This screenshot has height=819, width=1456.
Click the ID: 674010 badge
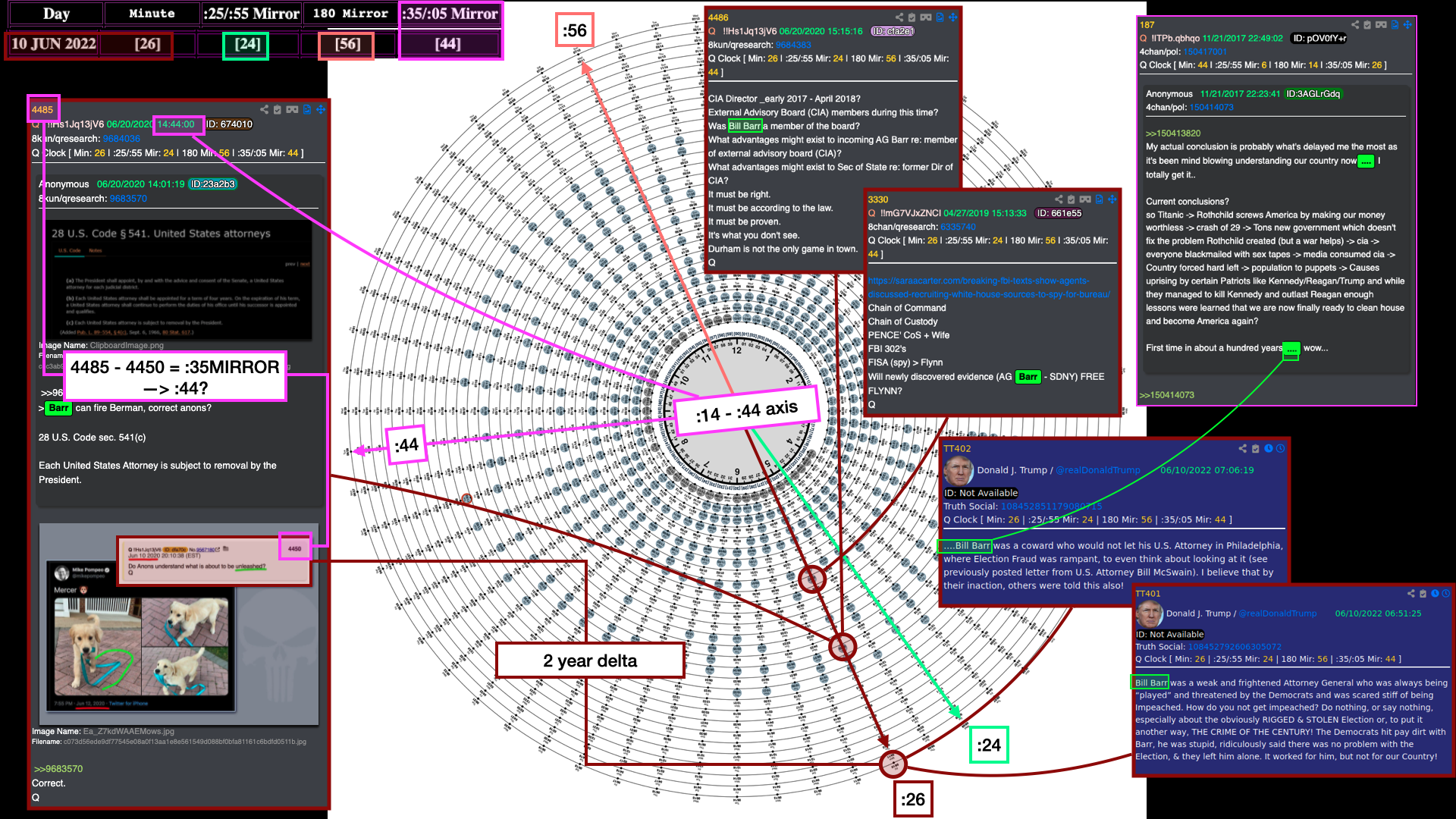(x=230, y=124)
